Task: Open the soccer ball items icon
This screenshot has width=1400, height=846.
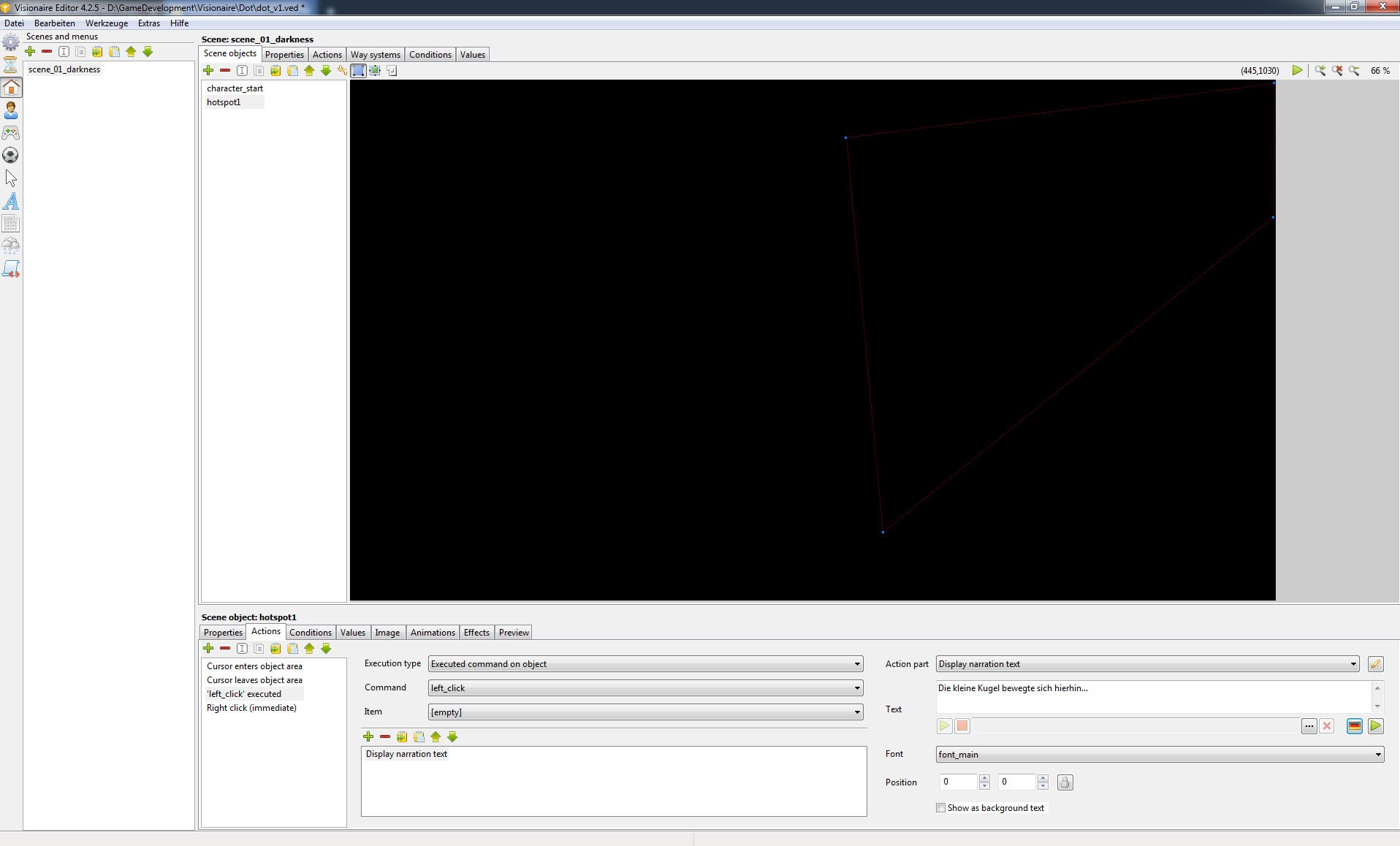Action: pos(11,156)
